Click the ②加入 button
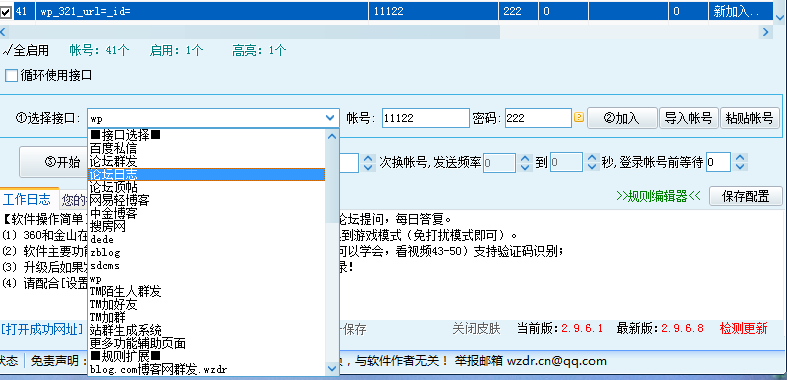This screenshot has width=787, height=380. point(622,118)
